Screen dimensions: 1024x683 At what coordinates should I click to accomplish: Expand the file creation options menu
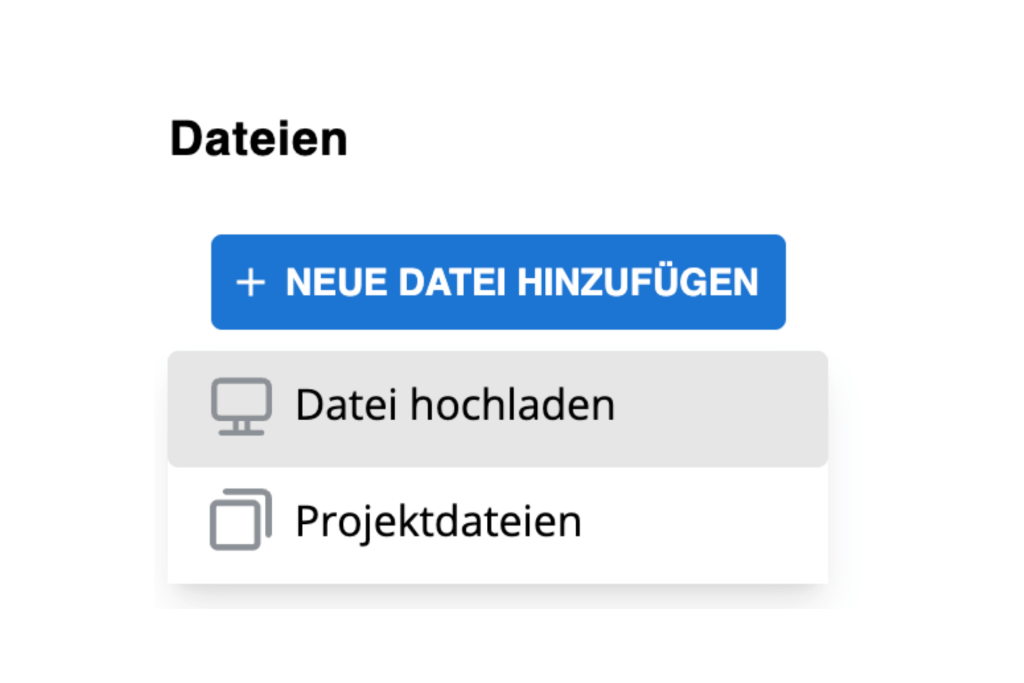pyautogui.click(x=497, y=282)
